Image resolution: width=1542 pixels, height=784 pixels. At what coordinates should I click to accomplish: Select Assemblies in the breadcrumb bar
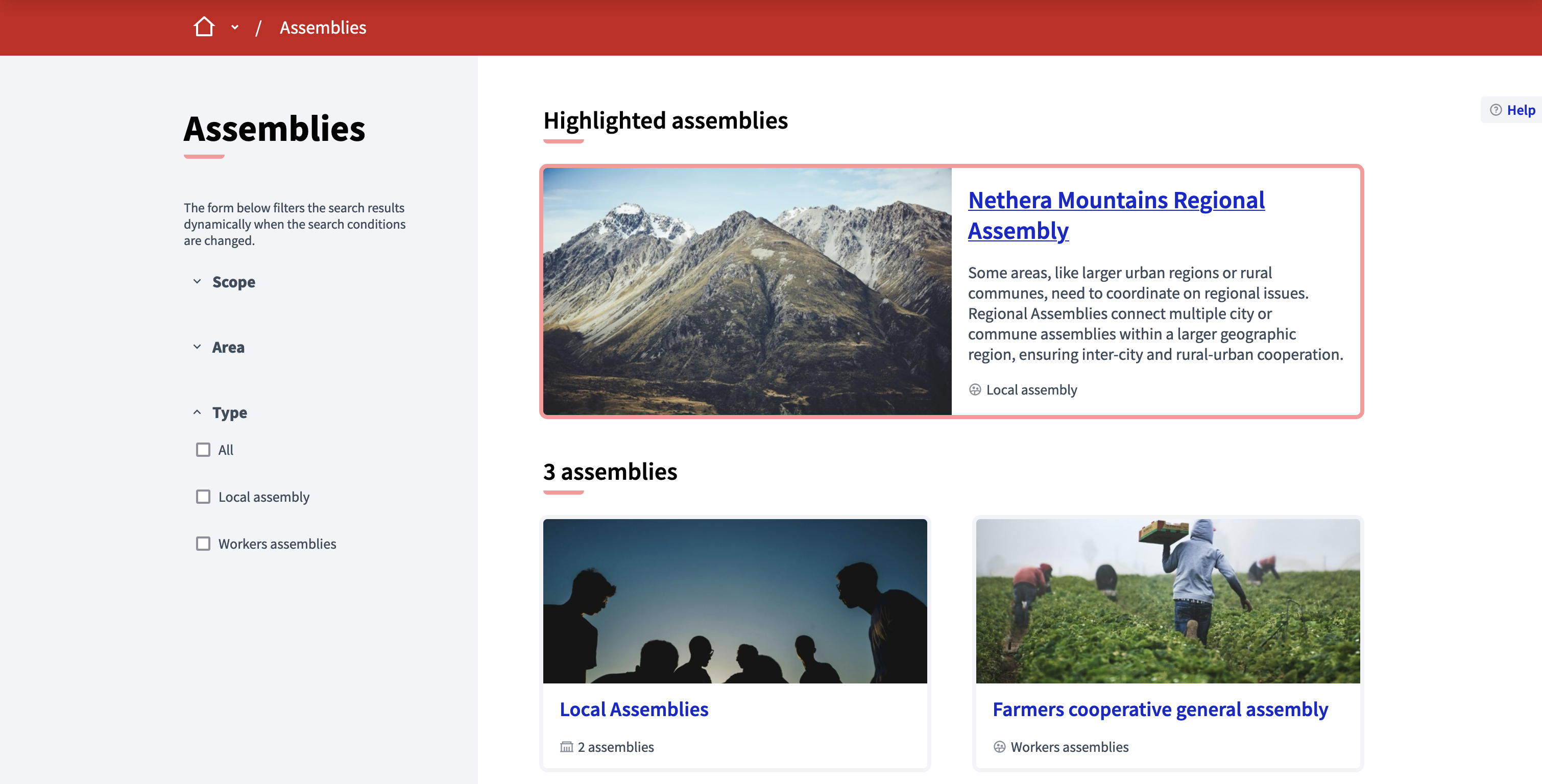[x=323, y=27]
